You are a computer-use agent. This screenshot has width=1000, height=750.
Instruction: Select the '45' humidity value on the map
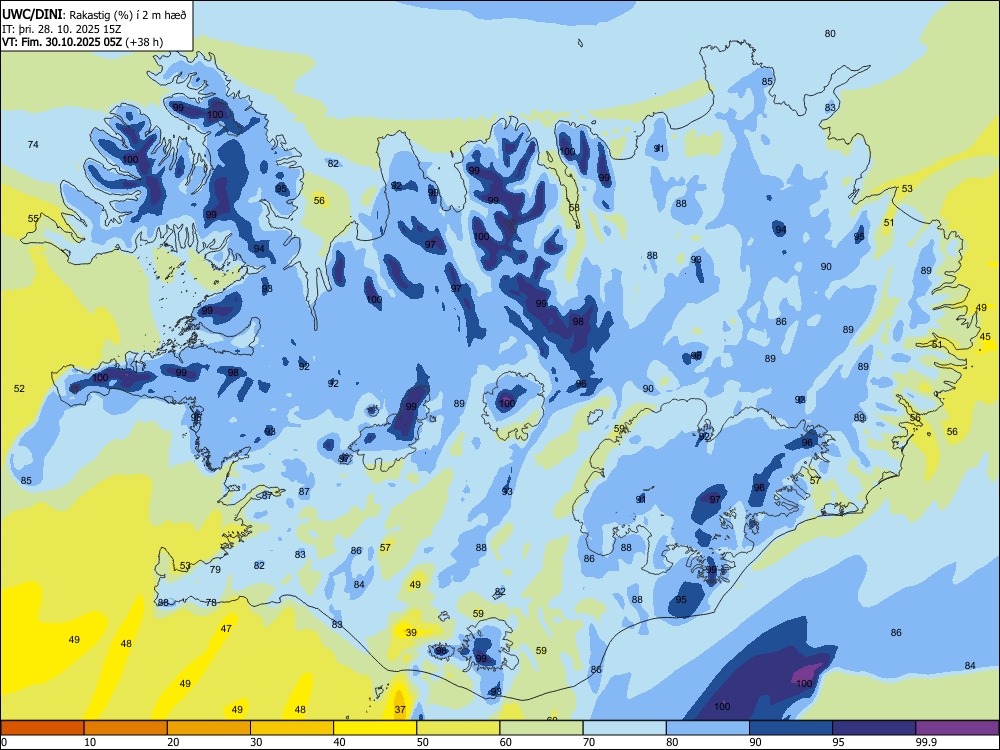coord(985,337)
